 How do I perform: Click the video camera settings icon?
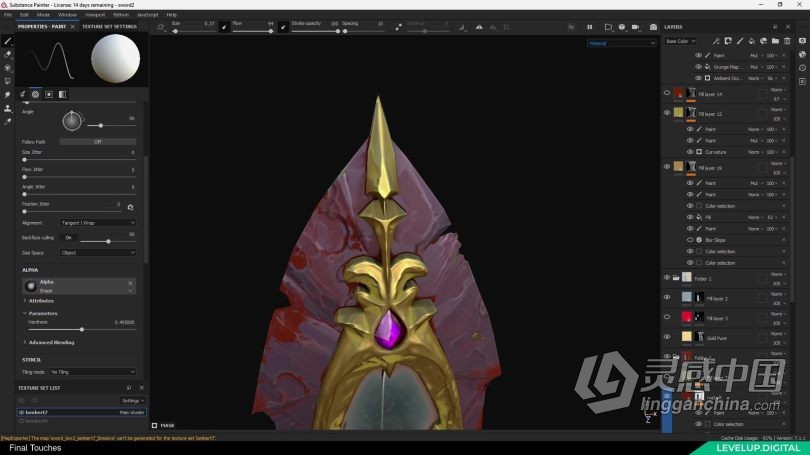click(x=635, y=27)
